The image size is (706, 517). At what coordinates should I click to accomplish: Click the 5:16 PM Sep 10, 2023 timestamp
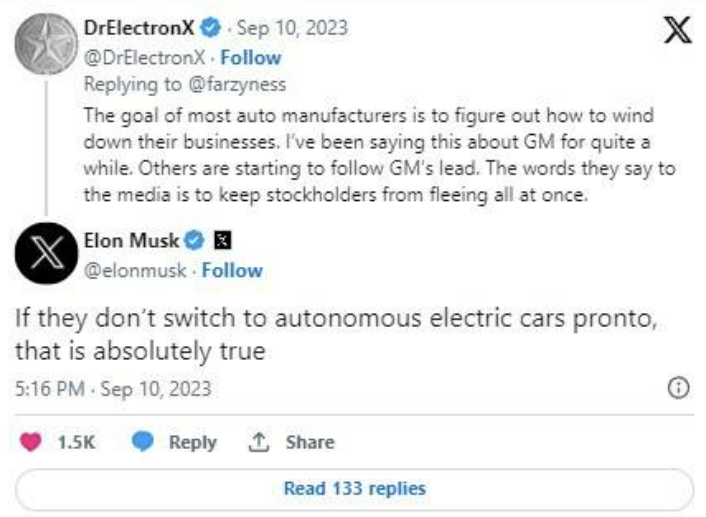113,389
